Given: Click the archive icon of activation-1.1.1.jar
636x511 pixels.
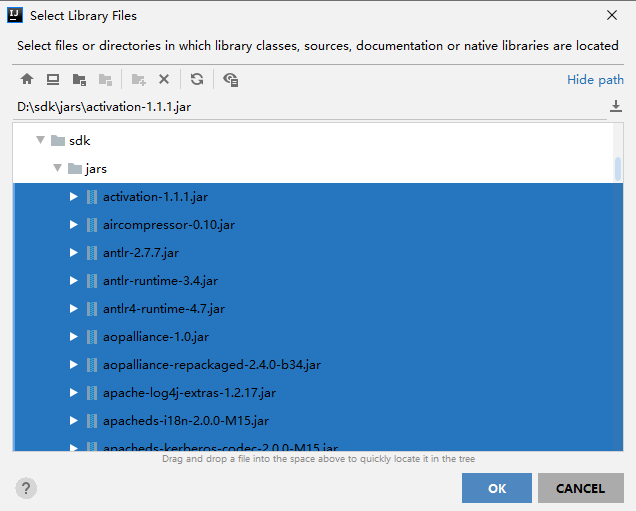Looking at the screenshot, I should (x=92, y=197).
